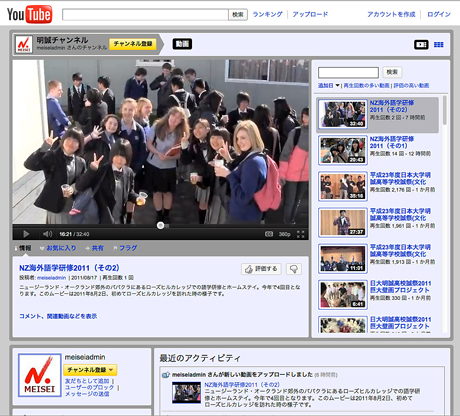
Task: Click the meiseiadmin uploader link
Action: [51, 278]
